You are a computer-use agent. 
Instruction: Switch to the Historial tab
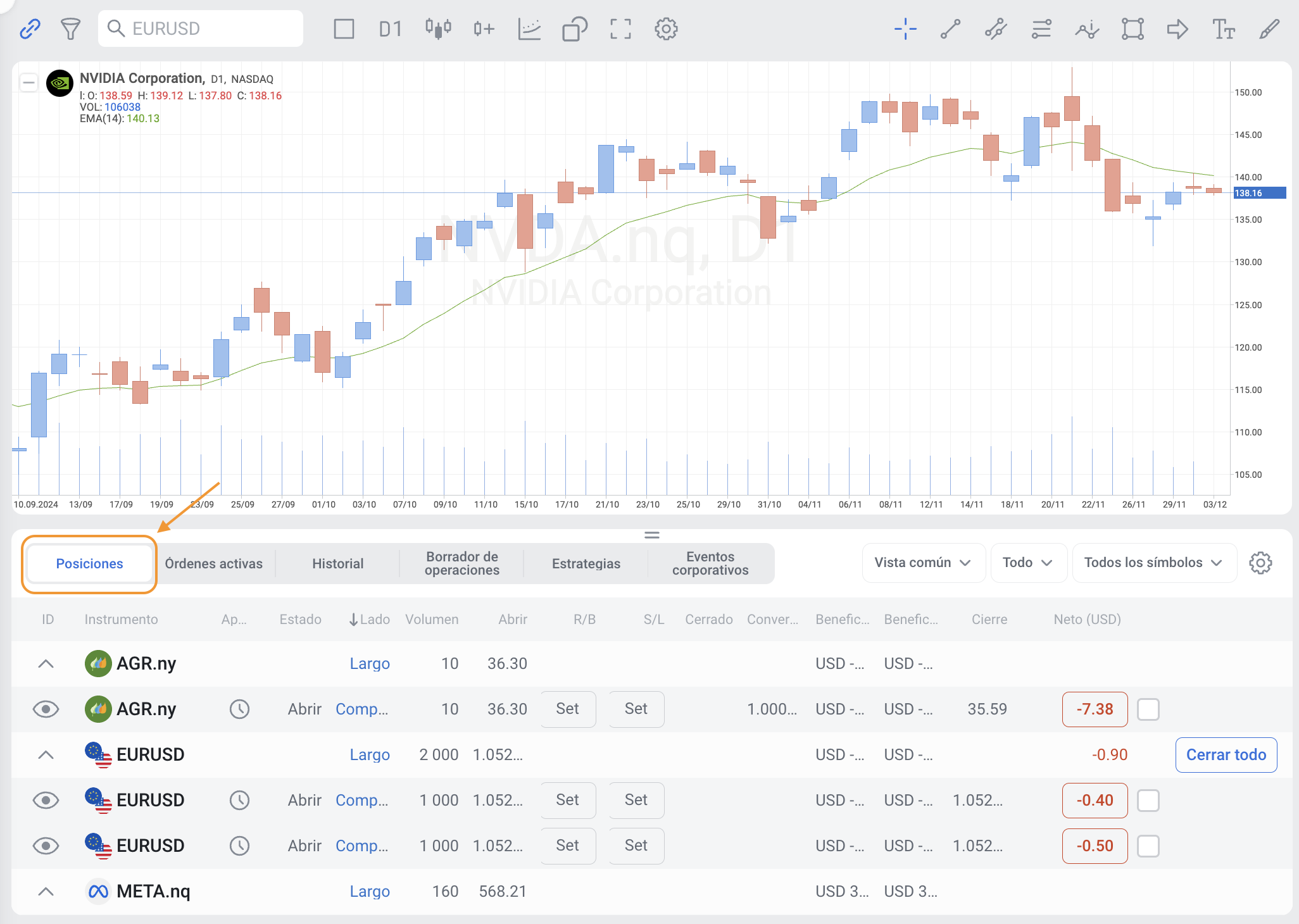[x=337, y=563]
